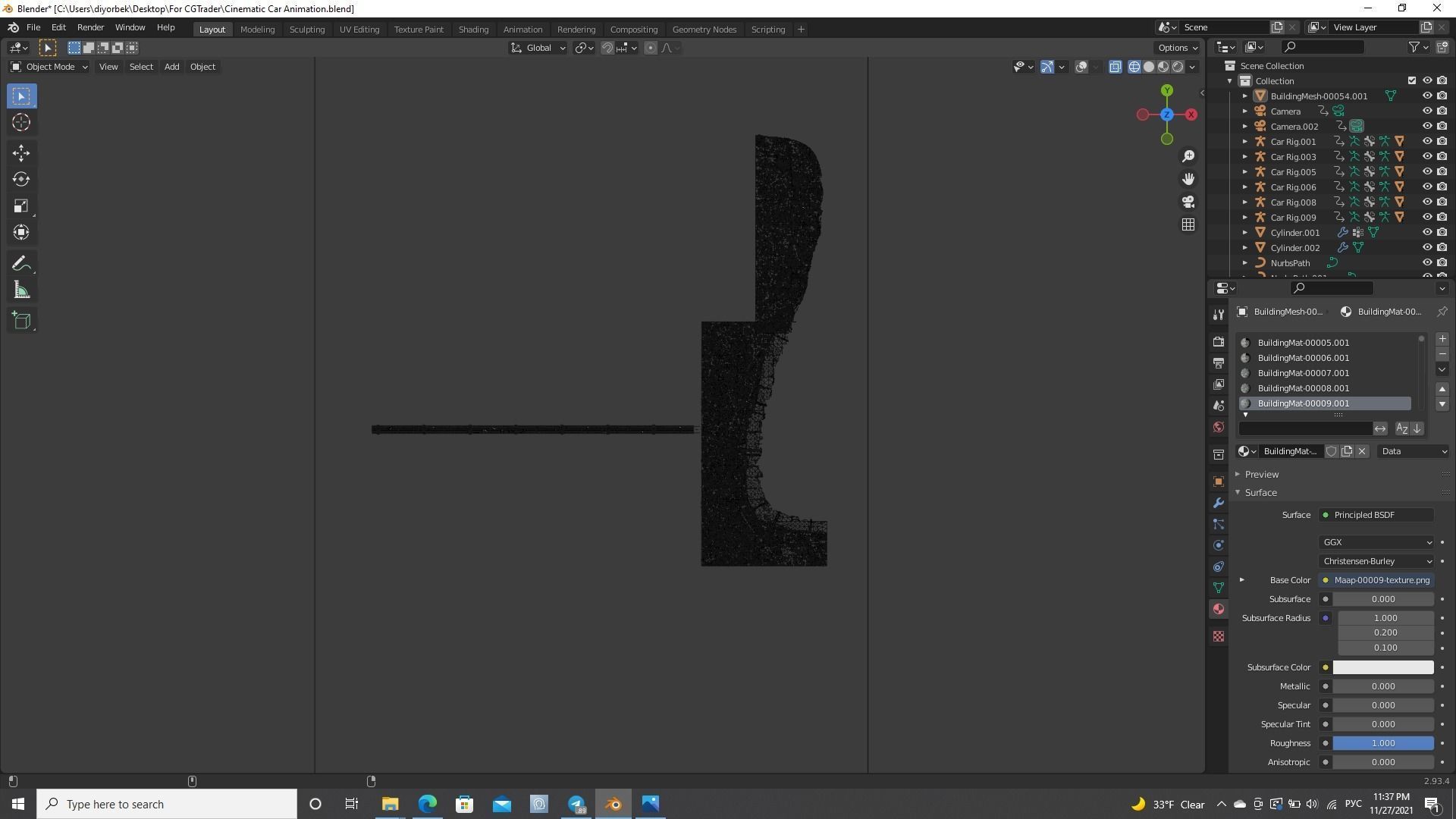Click the Subsurface Color white swatch
This screenshot has height=819, width=1456.
pyautogui.click(x=1382, y=667)
